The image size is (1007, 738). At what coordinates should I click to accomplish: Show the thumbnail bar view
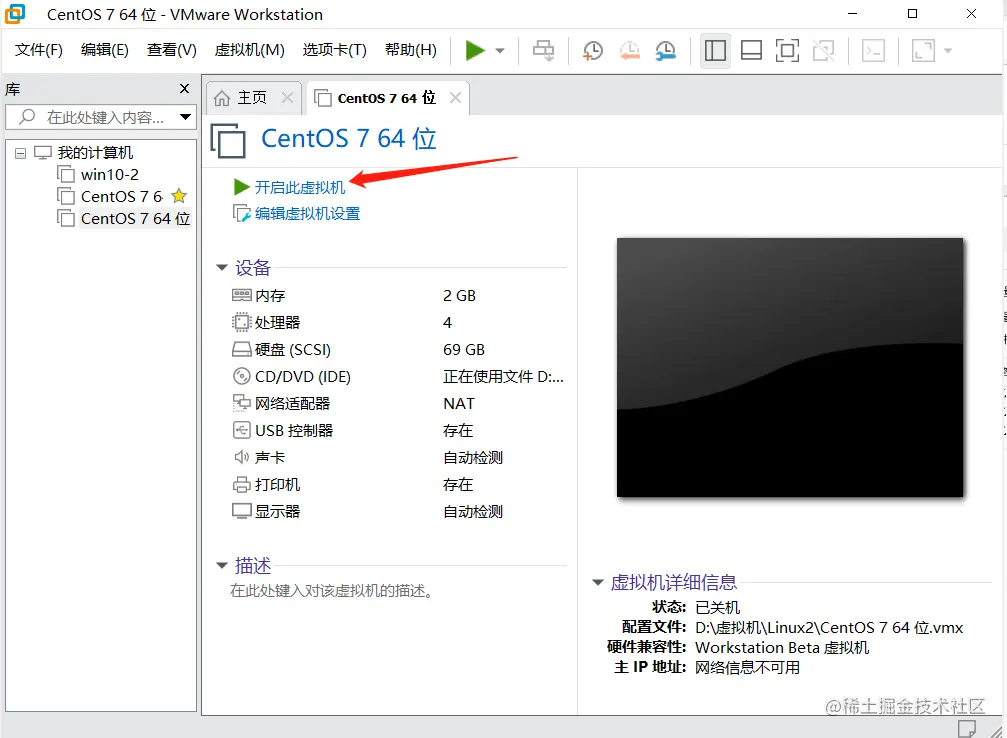coord(751,50)
